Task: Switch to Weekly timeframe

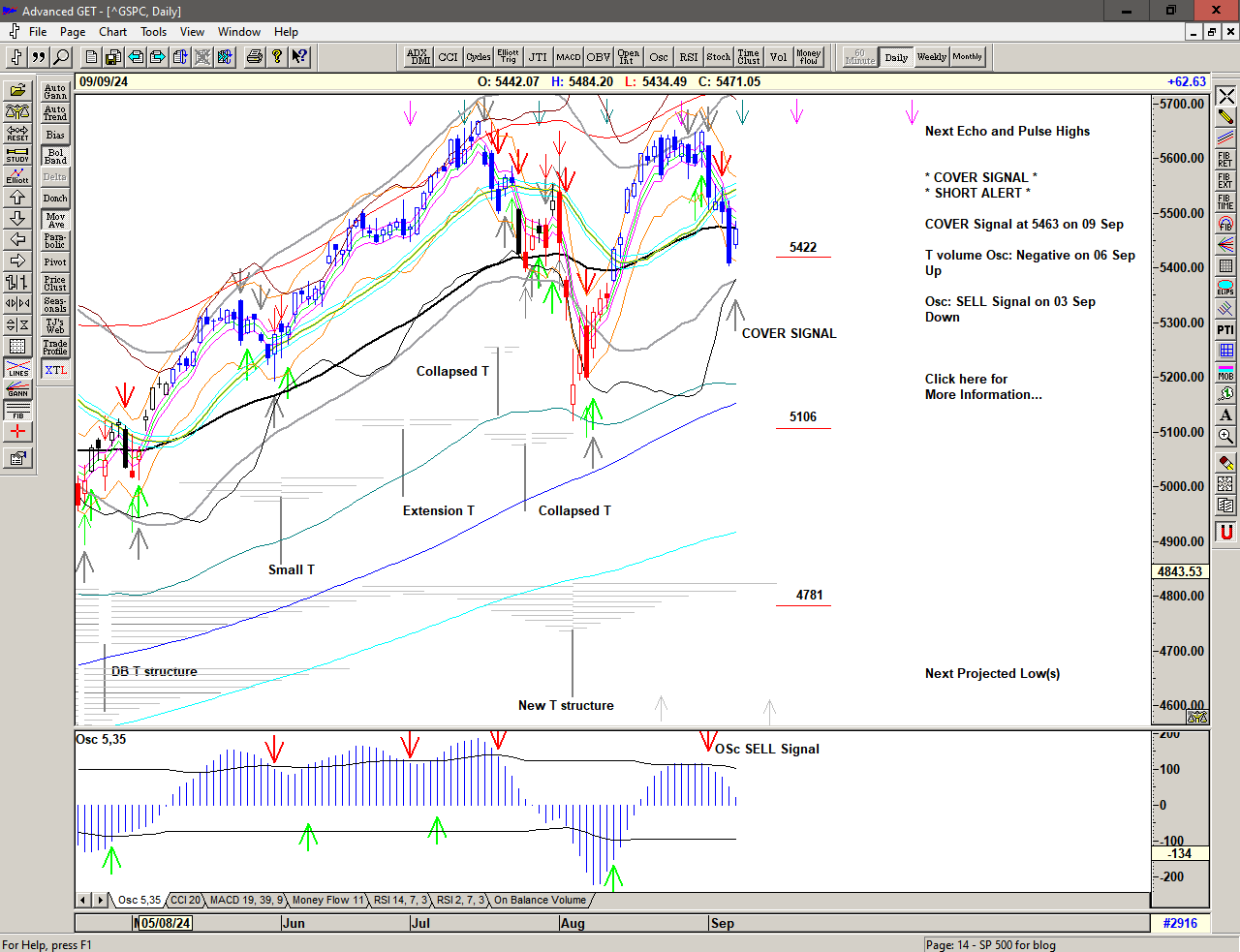Action: click(x=931, y=57)
